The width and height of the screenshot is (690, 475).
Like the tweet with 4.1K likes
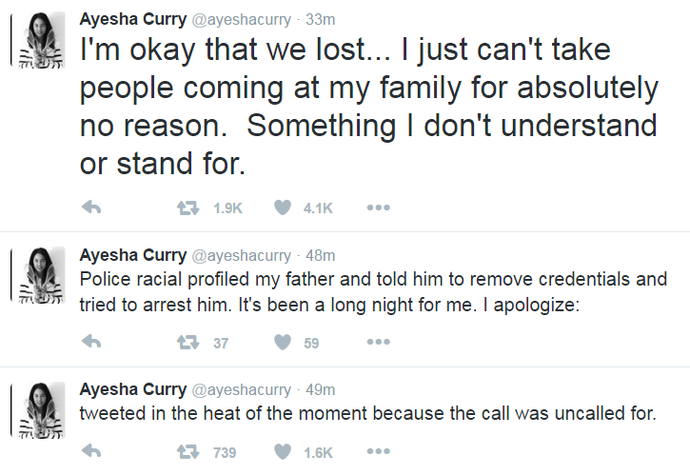tap(282, 209)
